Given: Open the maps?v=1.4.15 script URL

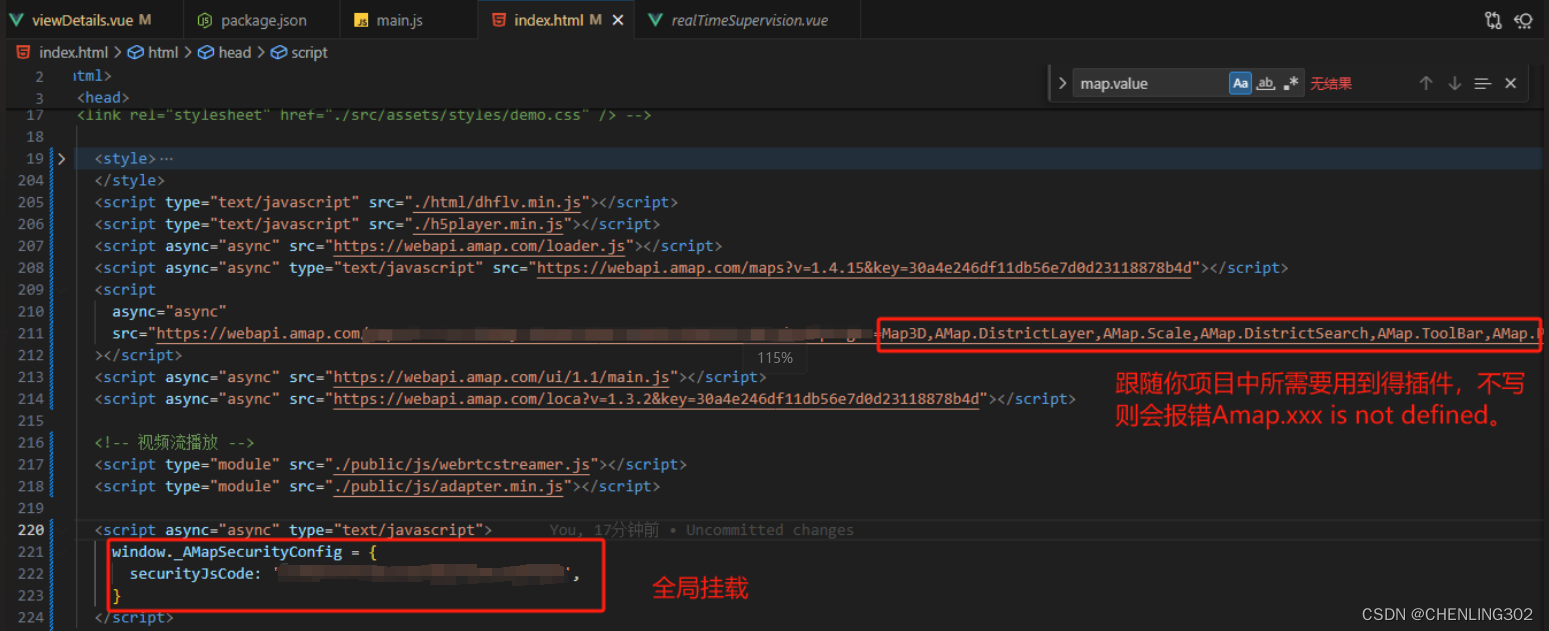Looking at the screenshot, I should pos(866,268).
